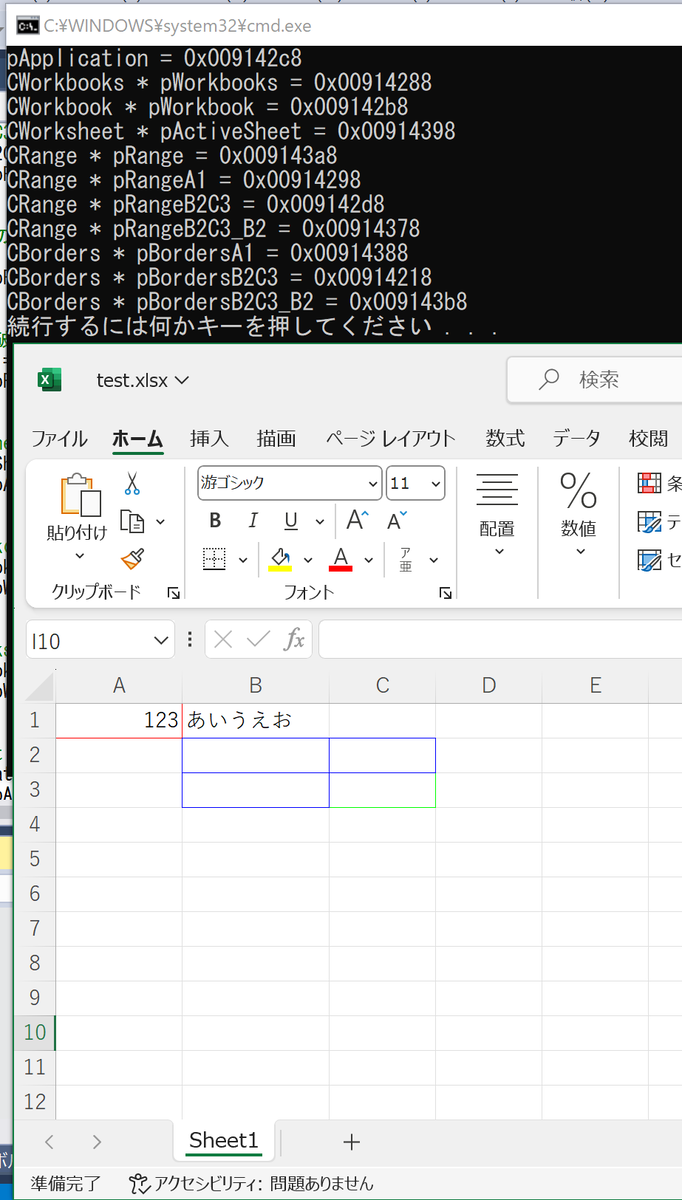Image resolution: width=682 pixels, height=1200 pixels.
Task: Click the formula bar input
Action: tap(500, 640)
